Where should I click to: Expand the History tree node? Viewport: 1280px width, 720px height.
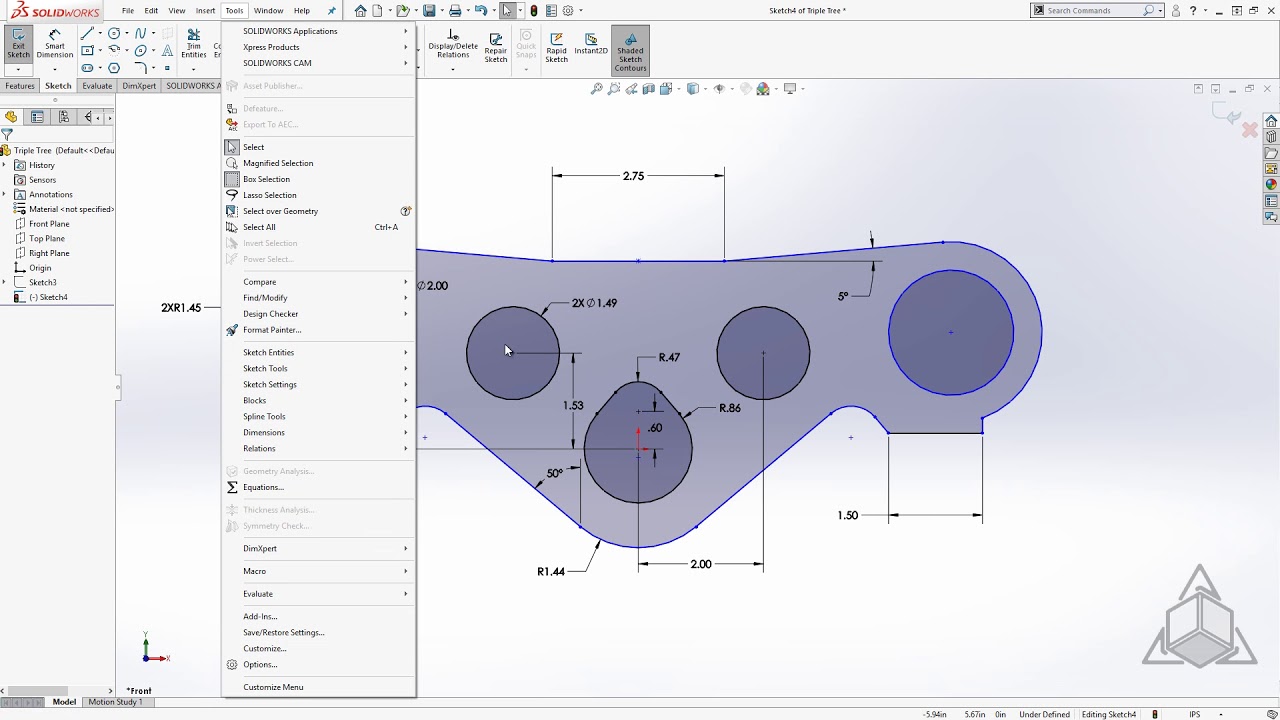coord(5,165)
